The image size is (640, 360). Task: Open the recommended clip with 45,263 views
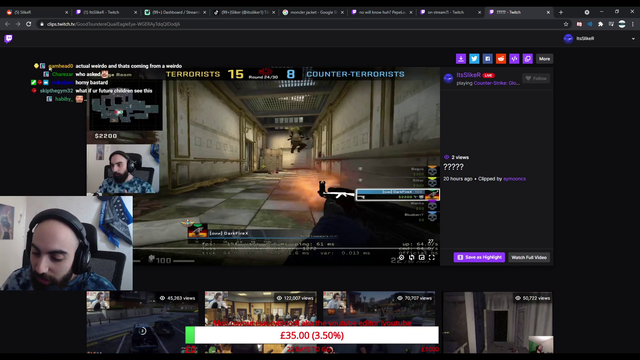[142, 322]
